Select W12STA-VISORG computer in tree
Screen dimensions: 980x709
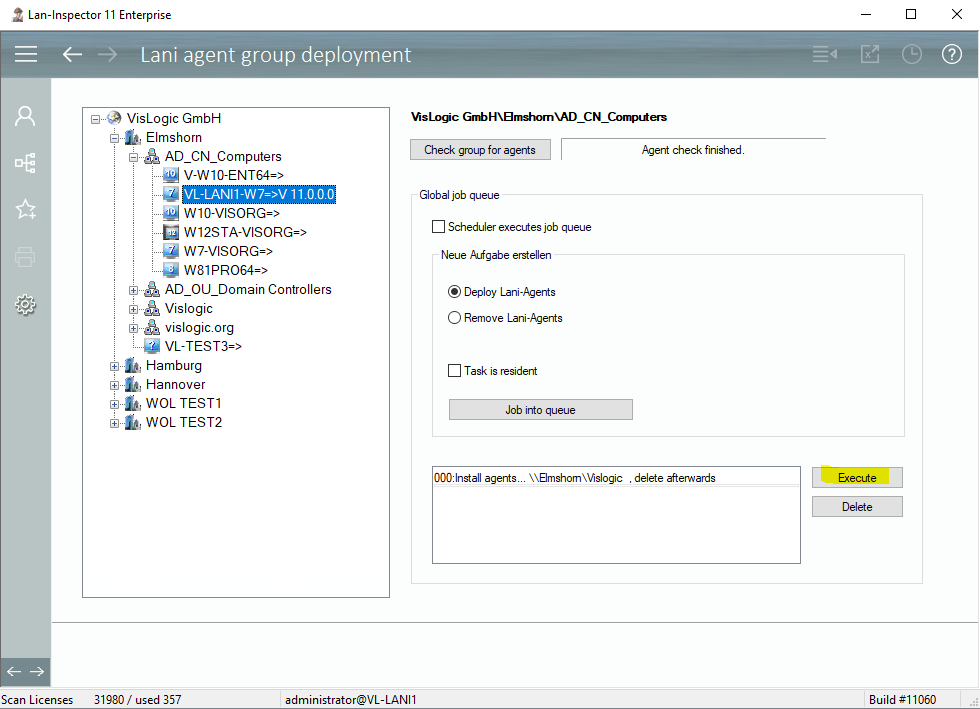click(x=244, y=232)
